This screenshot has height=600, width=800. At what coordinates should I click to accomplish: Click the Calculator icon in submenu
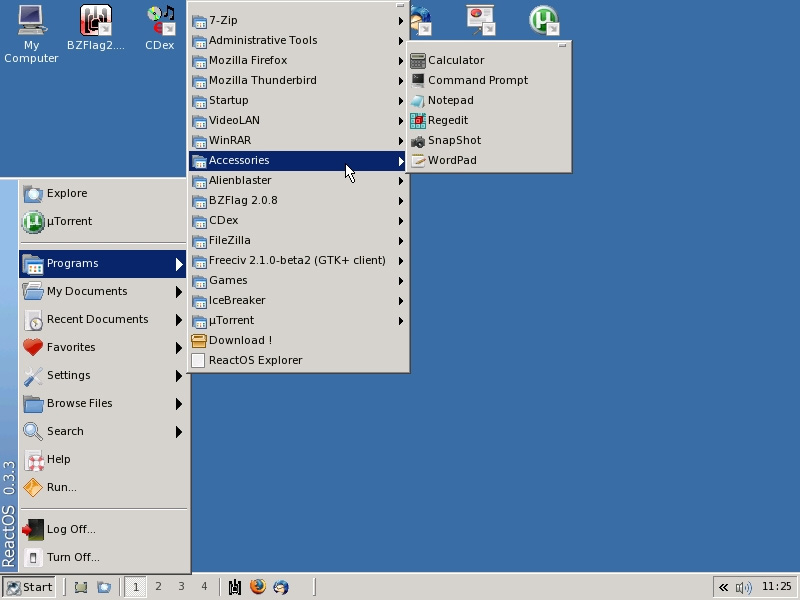pos(418,61)
